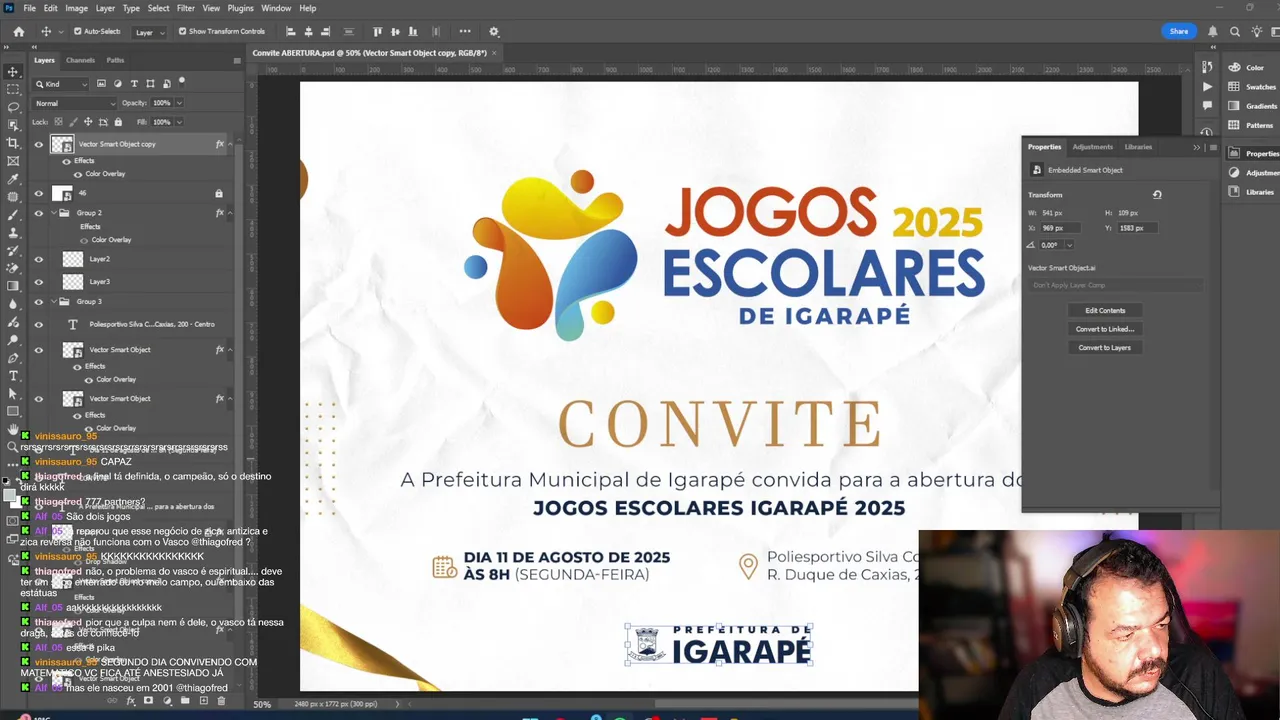Open the Opacity slider dropdown arrow
The height and width of the screenshot is (720, 1280).
[x=179, y=103]
